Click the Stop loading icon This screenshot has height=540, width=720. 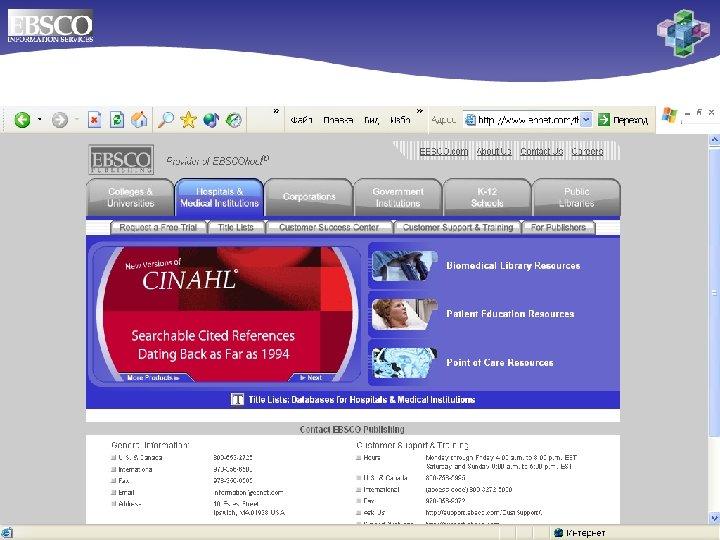pyautogui.click(x=94, y=120)
